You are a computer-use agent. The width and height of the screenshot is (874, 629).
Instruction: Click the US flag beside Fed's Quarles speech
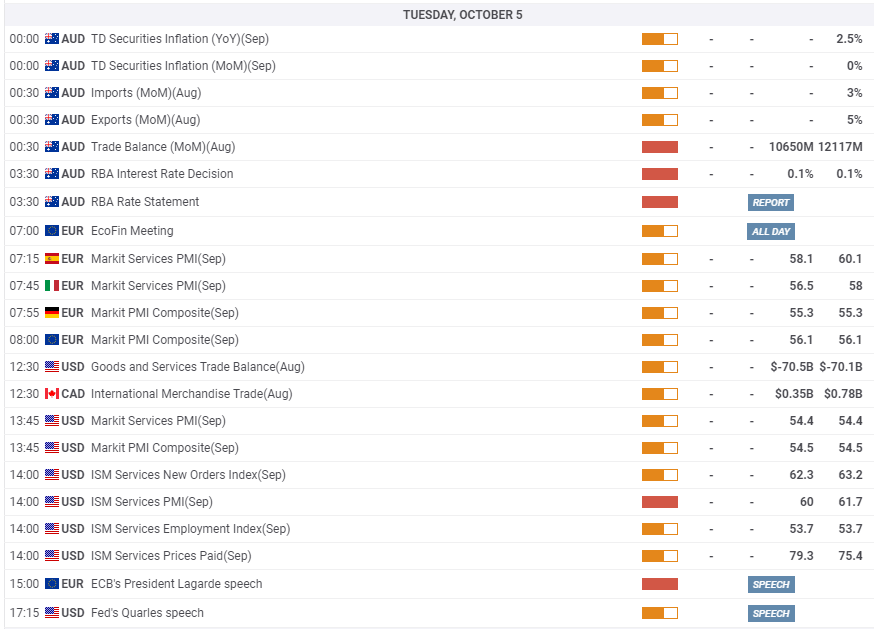click(x=52, y=613)
